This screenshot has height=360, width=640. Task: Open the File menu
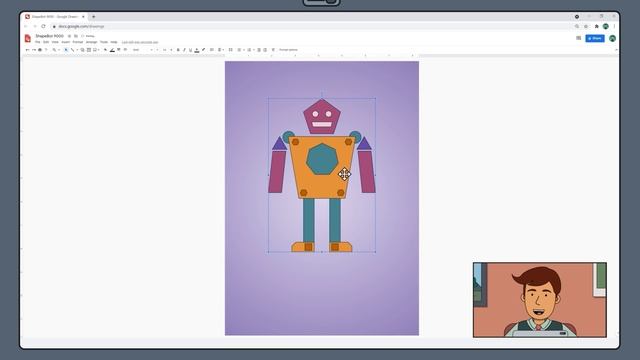(38, 42)
